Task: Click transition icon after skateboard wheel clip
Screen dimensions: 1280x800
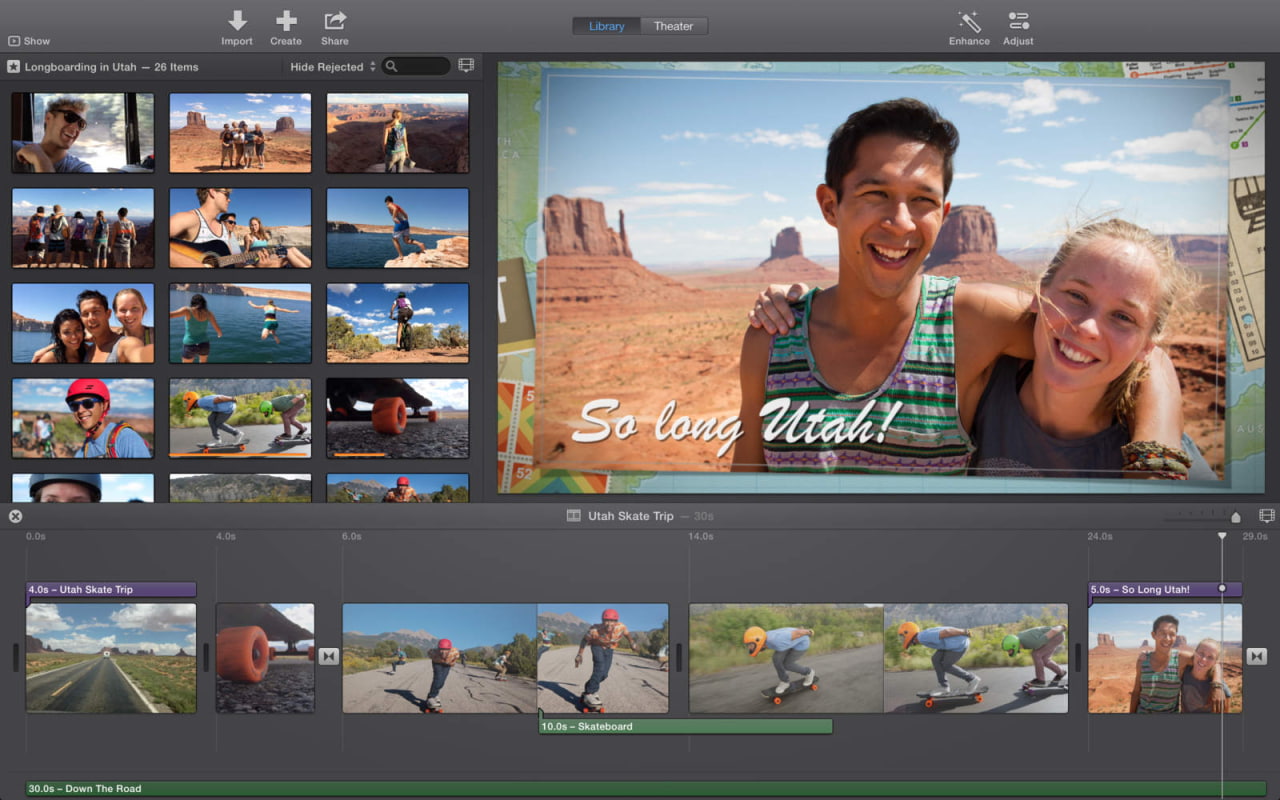Action: coord(329,657)
